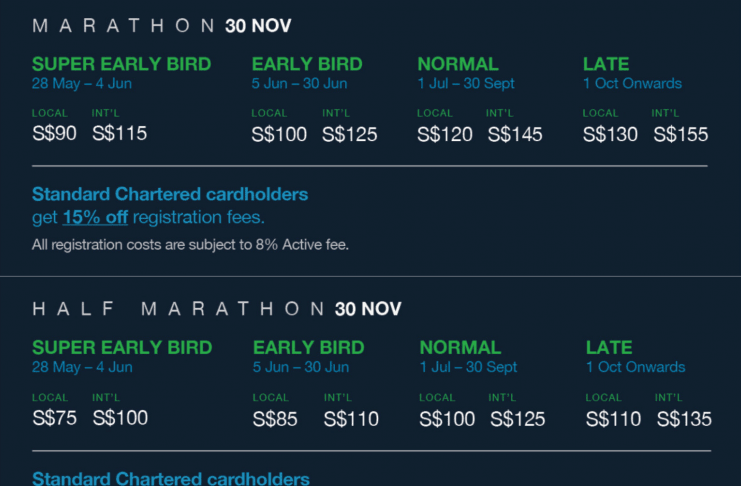Click the Marathon "15% off" link
The width and height of the screenshot is (741, 486).
point(95,217)
